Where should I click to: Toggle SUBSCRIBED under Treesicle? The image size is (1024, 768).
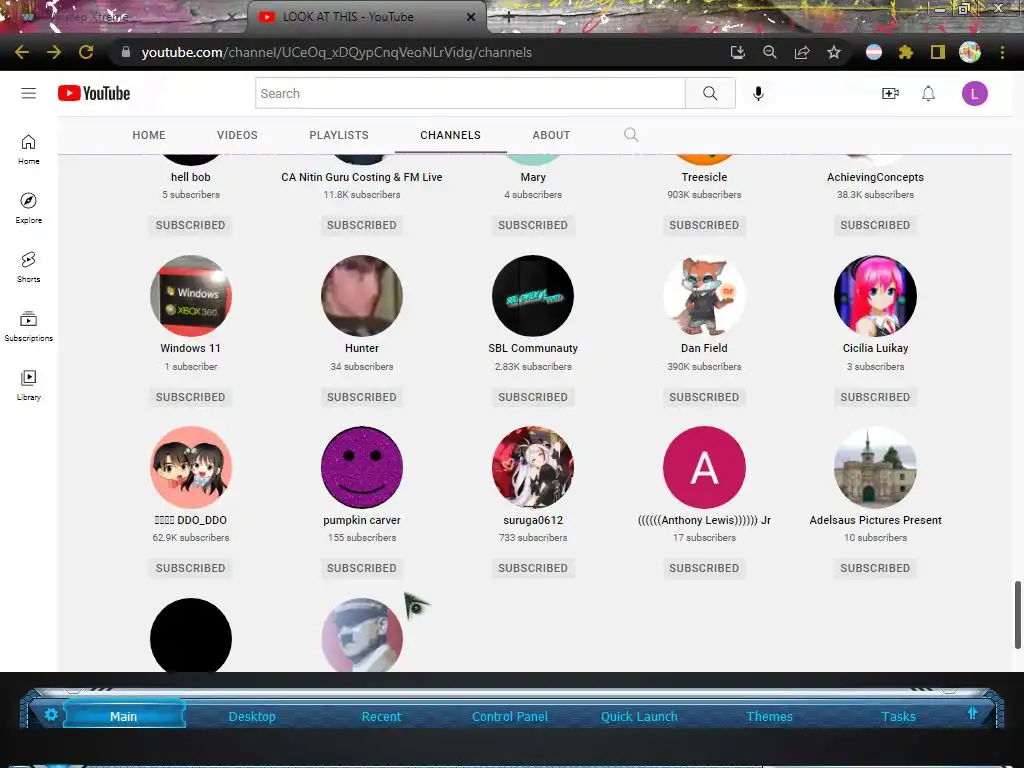704,225
